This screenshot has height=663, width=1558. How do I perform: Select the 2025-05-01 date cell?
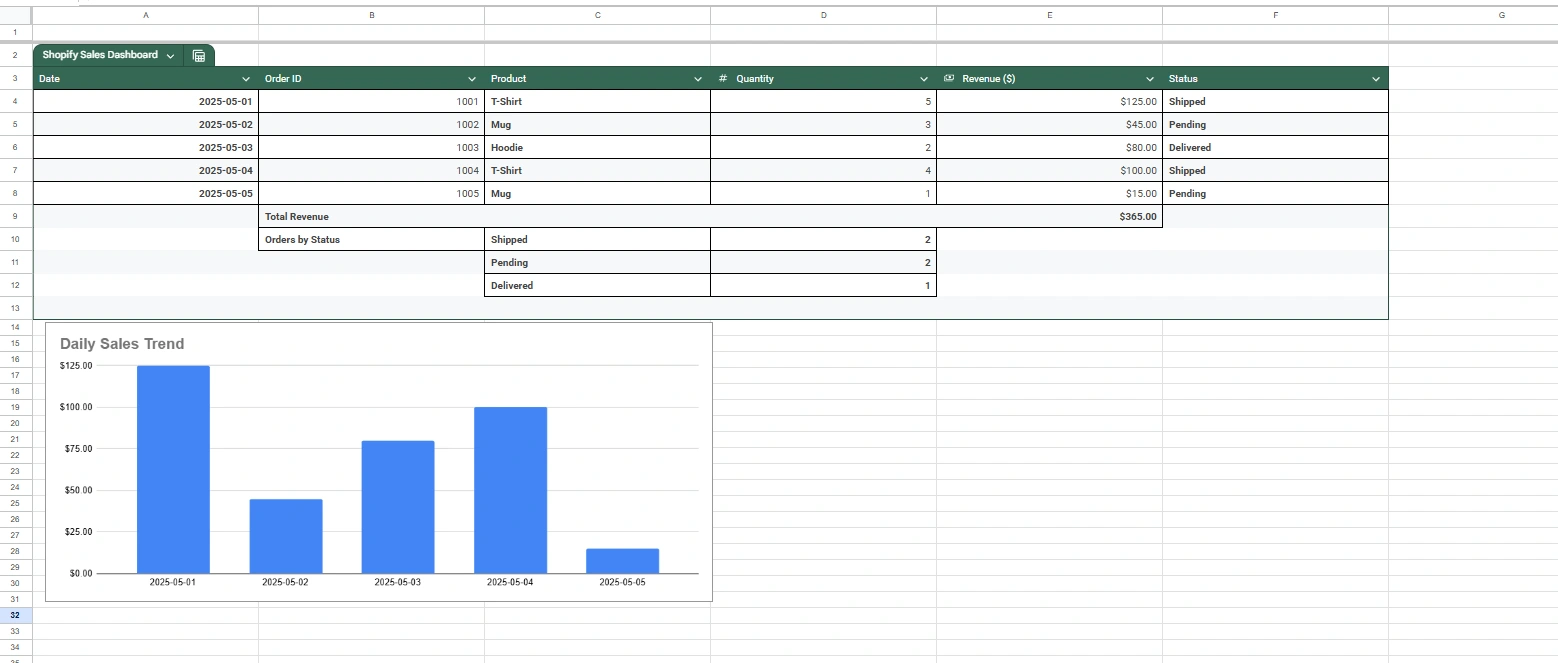pos(146,102)
